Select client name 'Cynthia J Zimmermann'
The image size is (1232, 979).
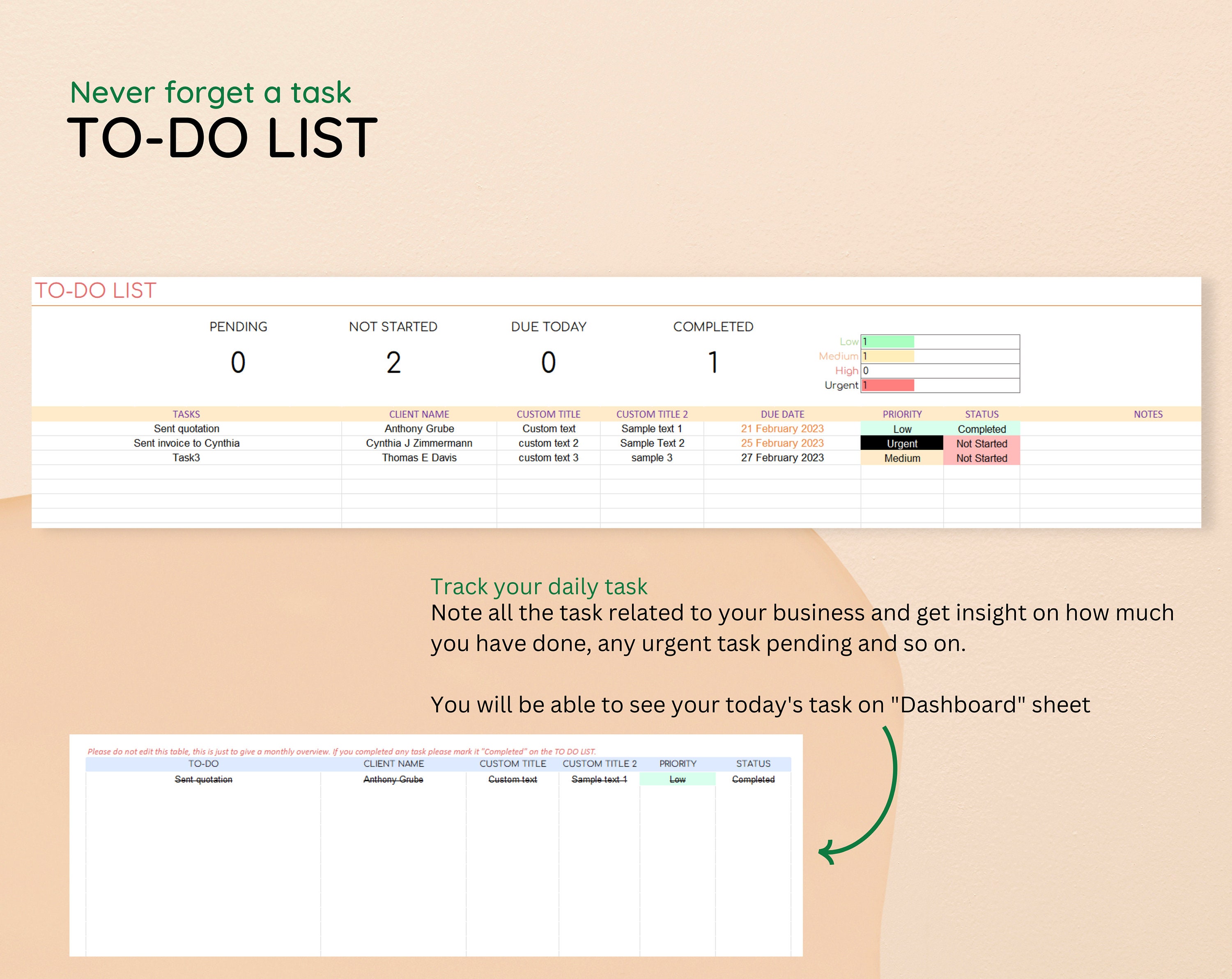pos(419,443)
